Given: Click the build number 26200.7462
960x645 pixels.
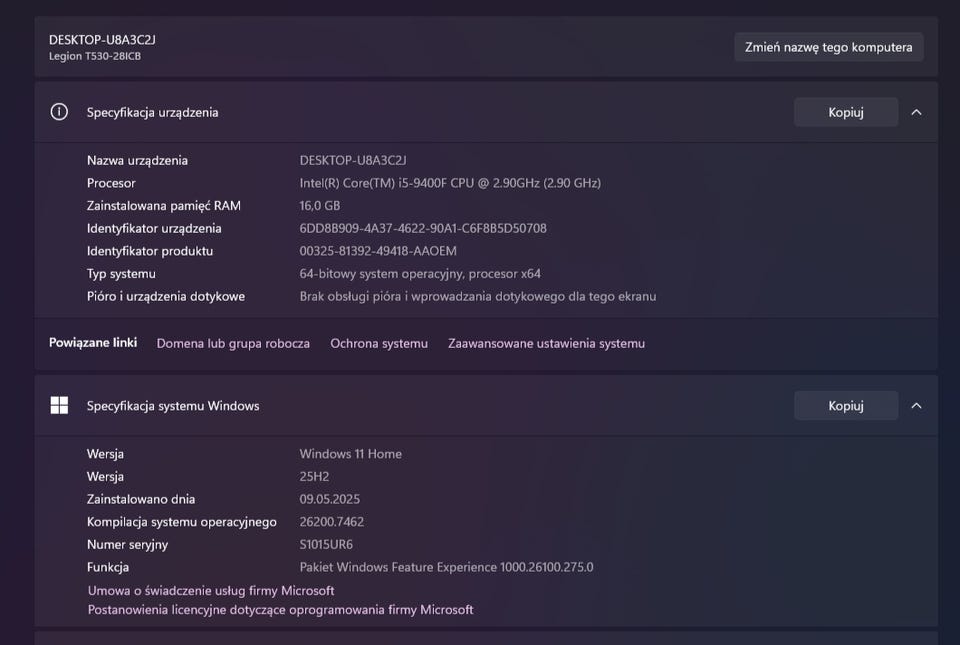Looking at the screenshot, I should (331, 522).
